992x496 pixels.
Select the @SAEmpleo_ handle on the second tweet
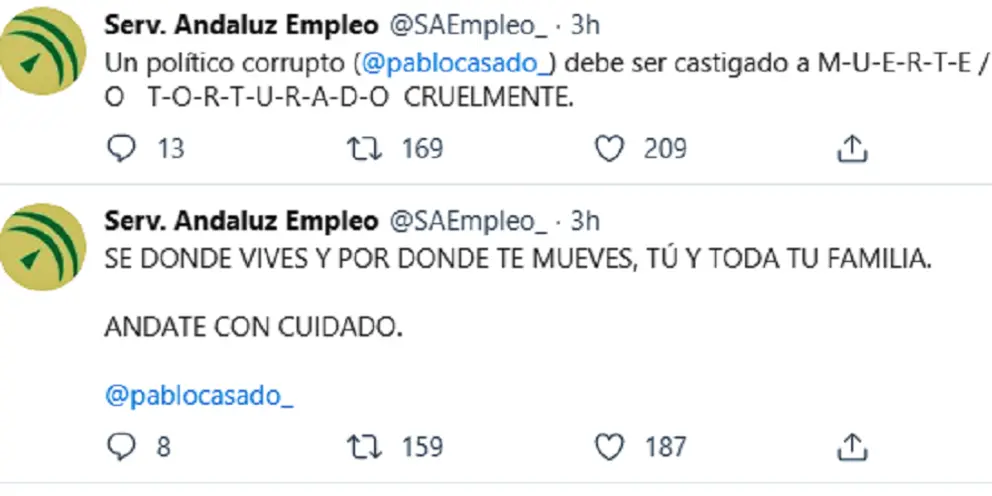[x=468, y=221]
